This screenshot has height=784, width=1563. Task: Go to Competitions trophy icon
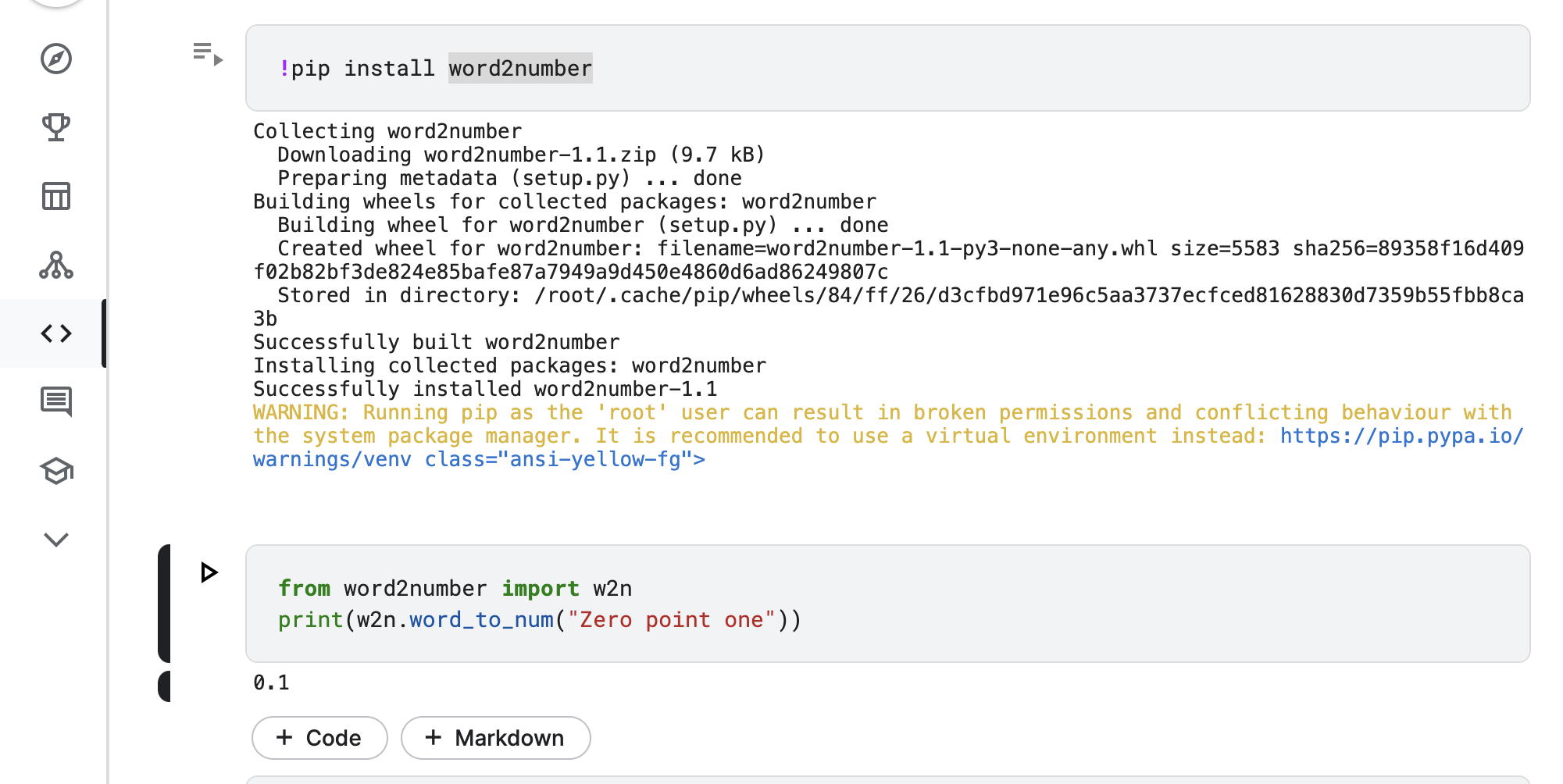(x=56, y=127)
